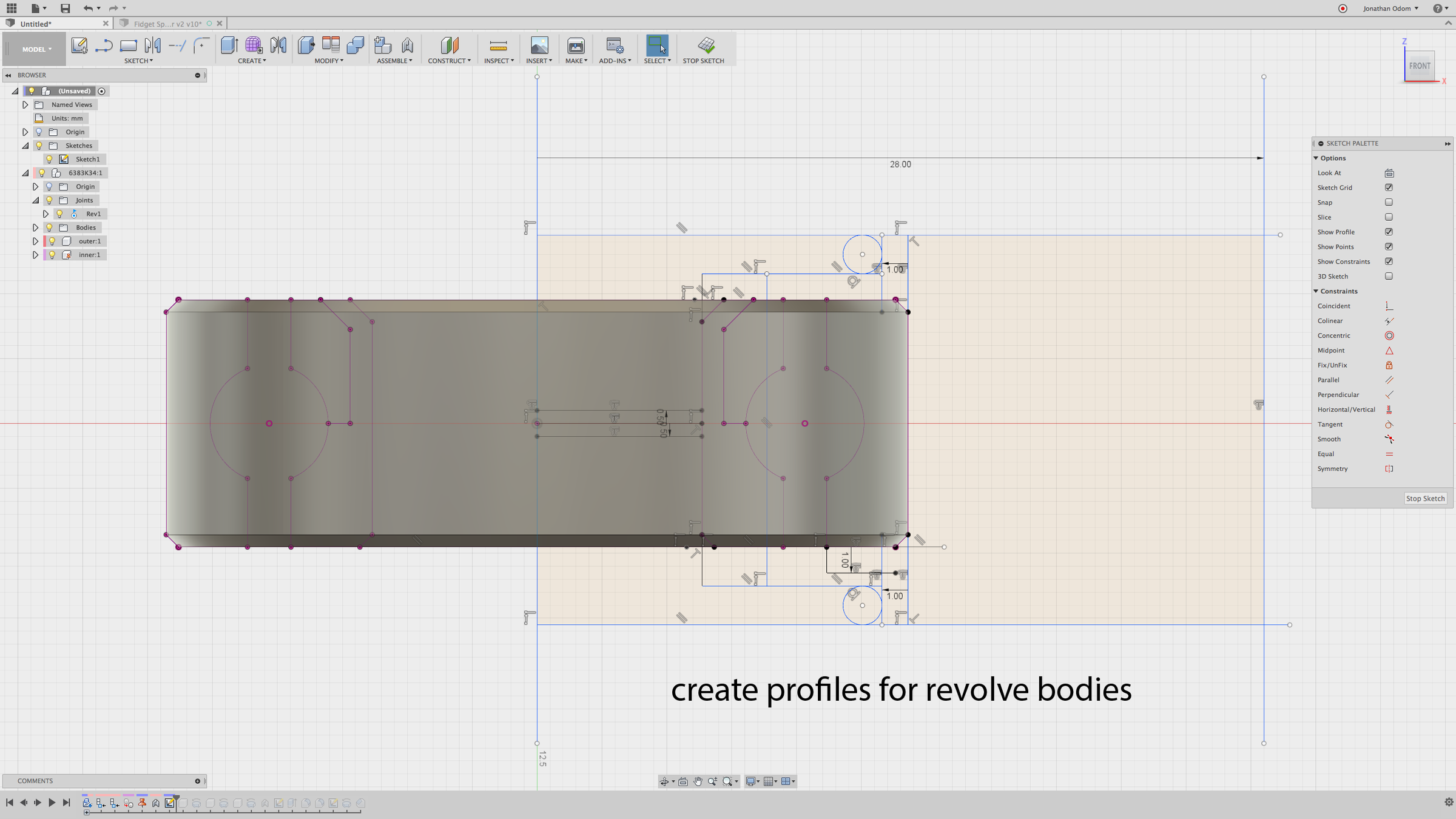1456x819 pixels.
Task: Enable the Snap checkbox
Action: point(1389,203)
